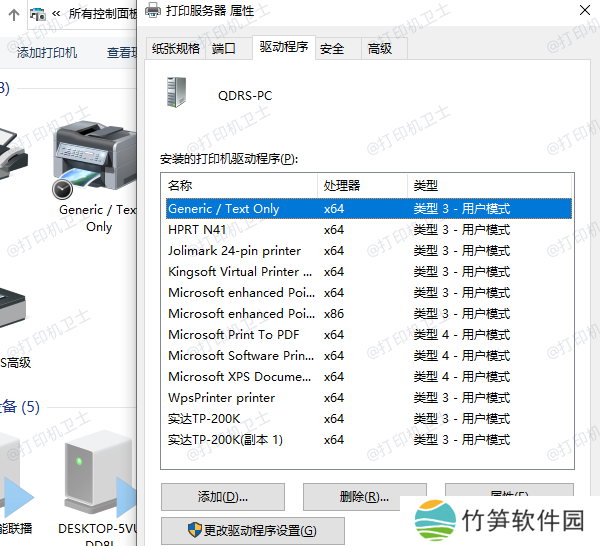Click the shield icon on change driver settings
The image size is (600, 546).
click(x=195, y=530)
